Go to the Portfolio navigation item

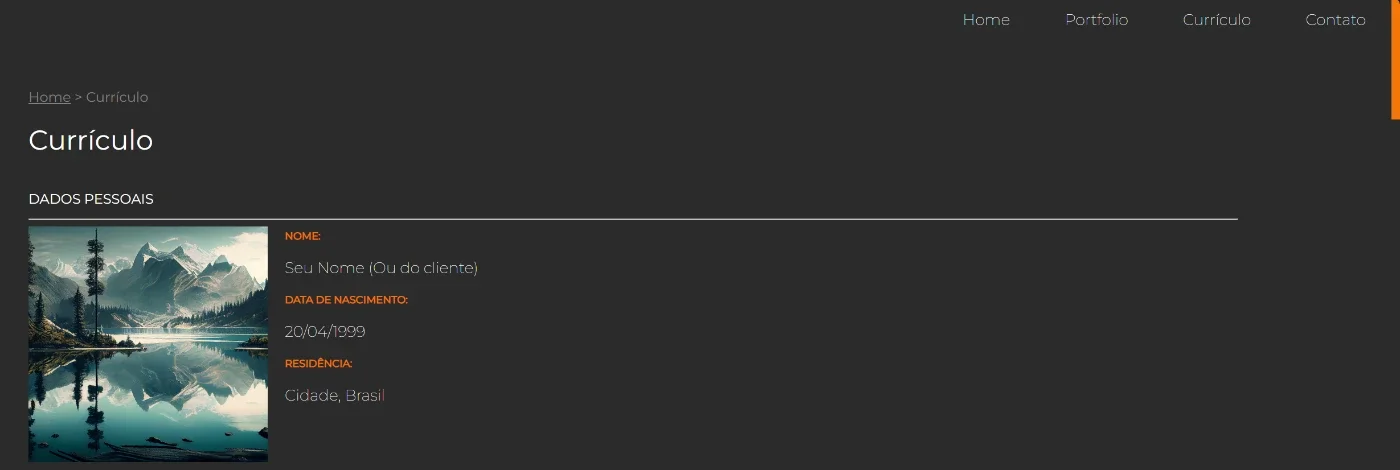pos(1096,20)
